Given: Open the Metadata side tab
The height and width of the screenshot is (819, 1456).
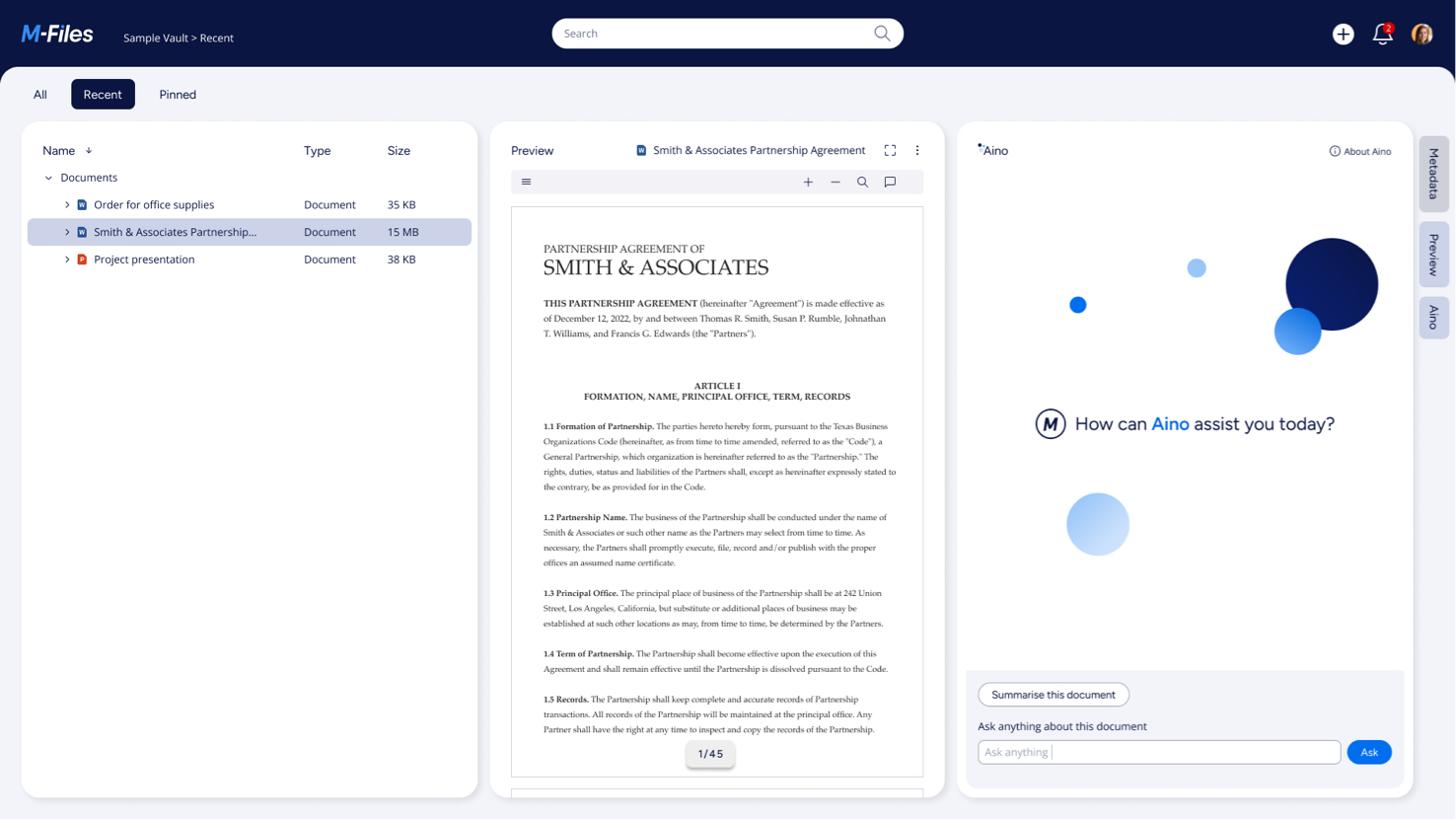Looking at the screenshot, I should coord(1433,174).
